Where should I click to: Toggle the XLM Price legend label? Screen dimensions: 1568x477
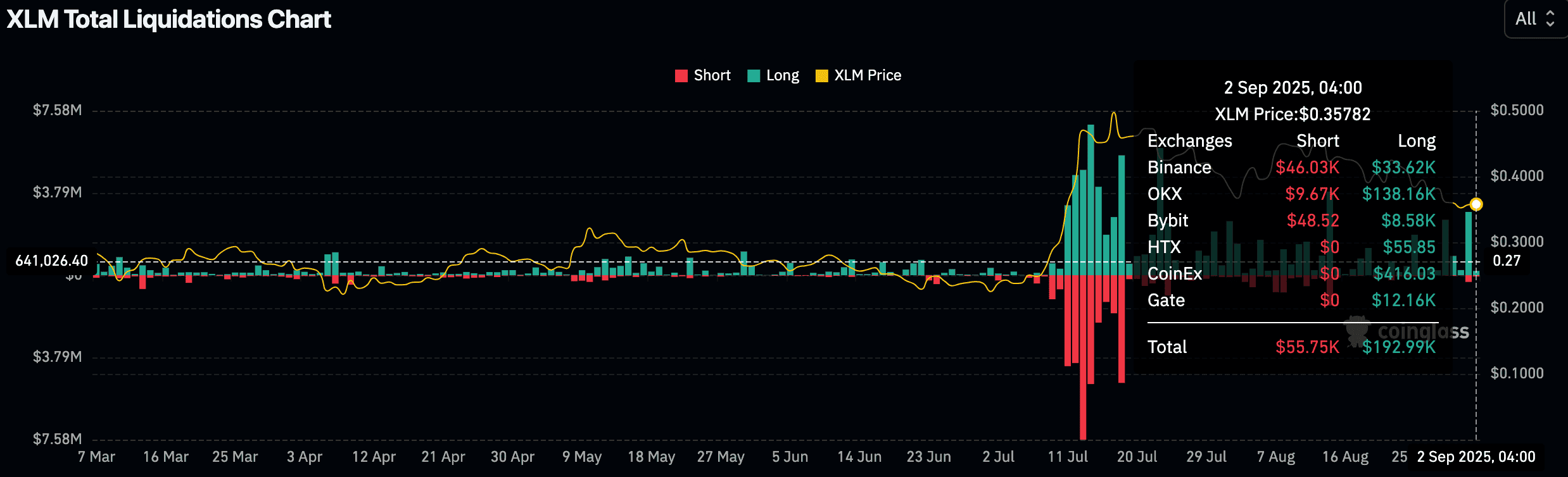pos(868,75)
